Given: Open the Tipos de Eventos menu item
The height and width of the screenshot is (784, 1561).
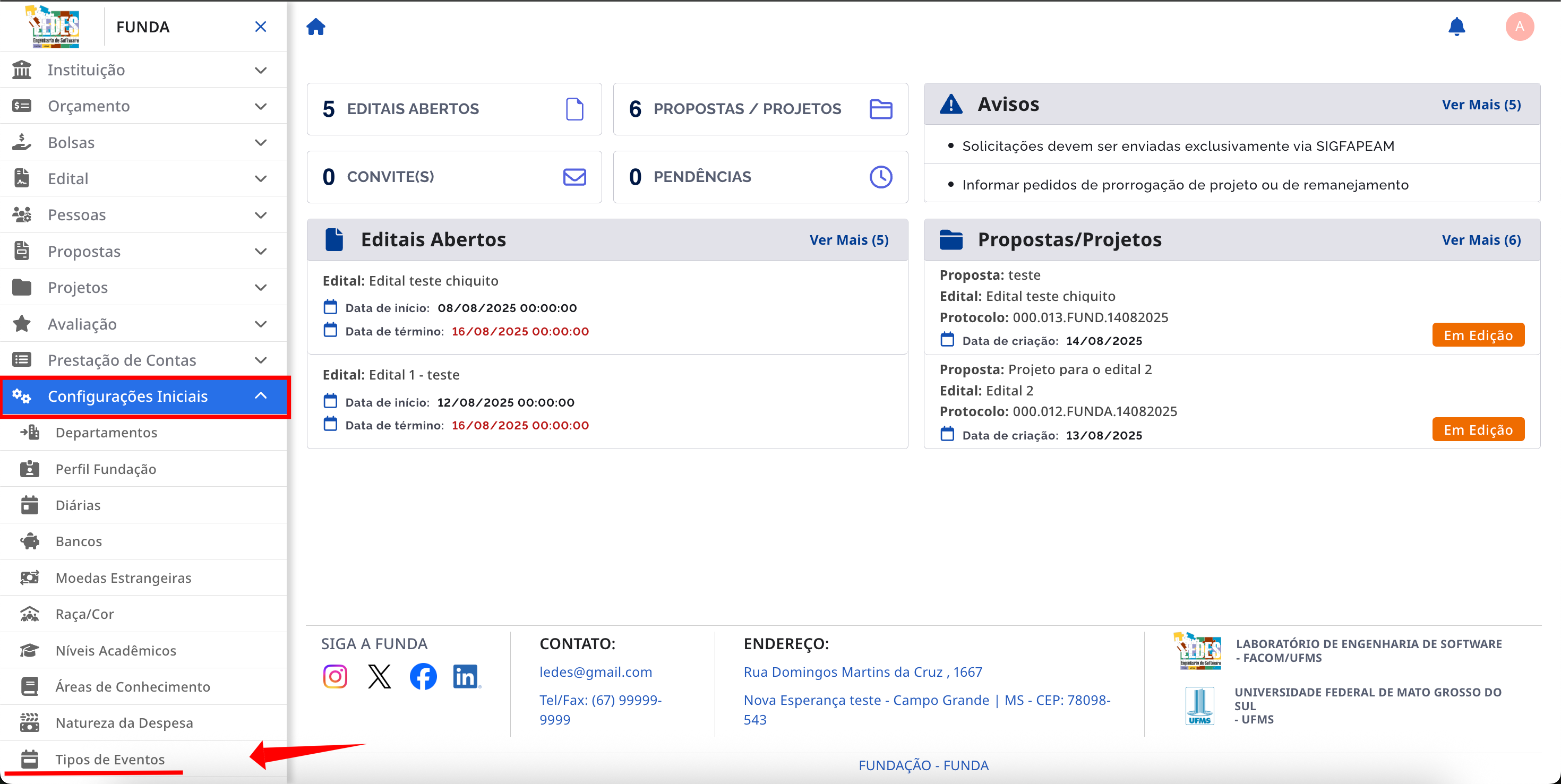Looking at the screenshot, I should (x=110, y=759).
